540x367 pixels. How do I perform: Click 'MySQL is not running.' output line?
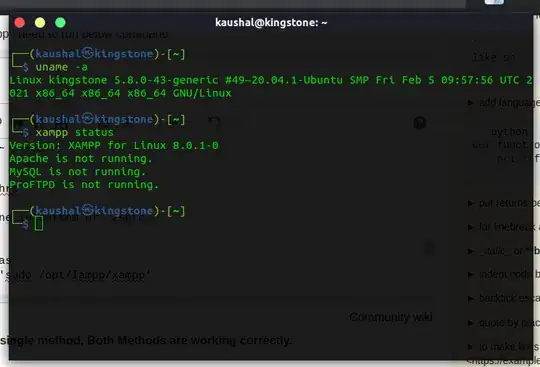[x=78, y=172]
